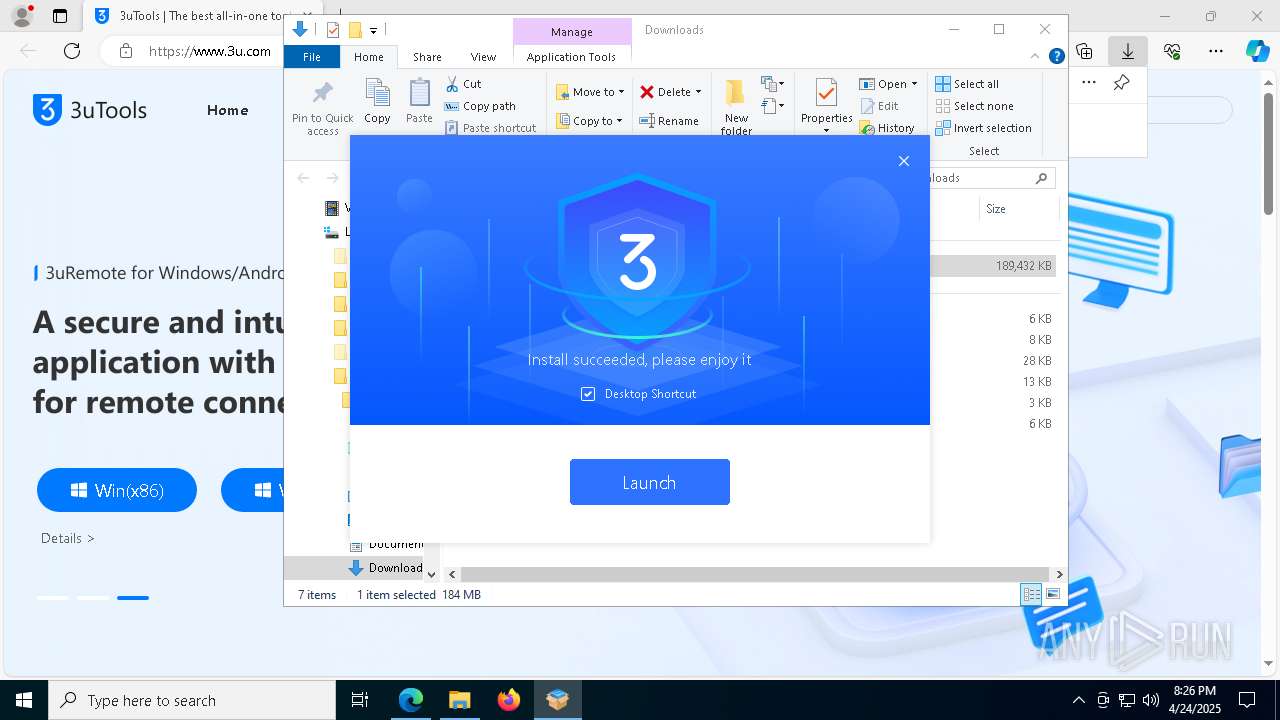Click the Copy icon in Explorer ribbon
Screen dimensions: 1280x720
pos(377,102)
